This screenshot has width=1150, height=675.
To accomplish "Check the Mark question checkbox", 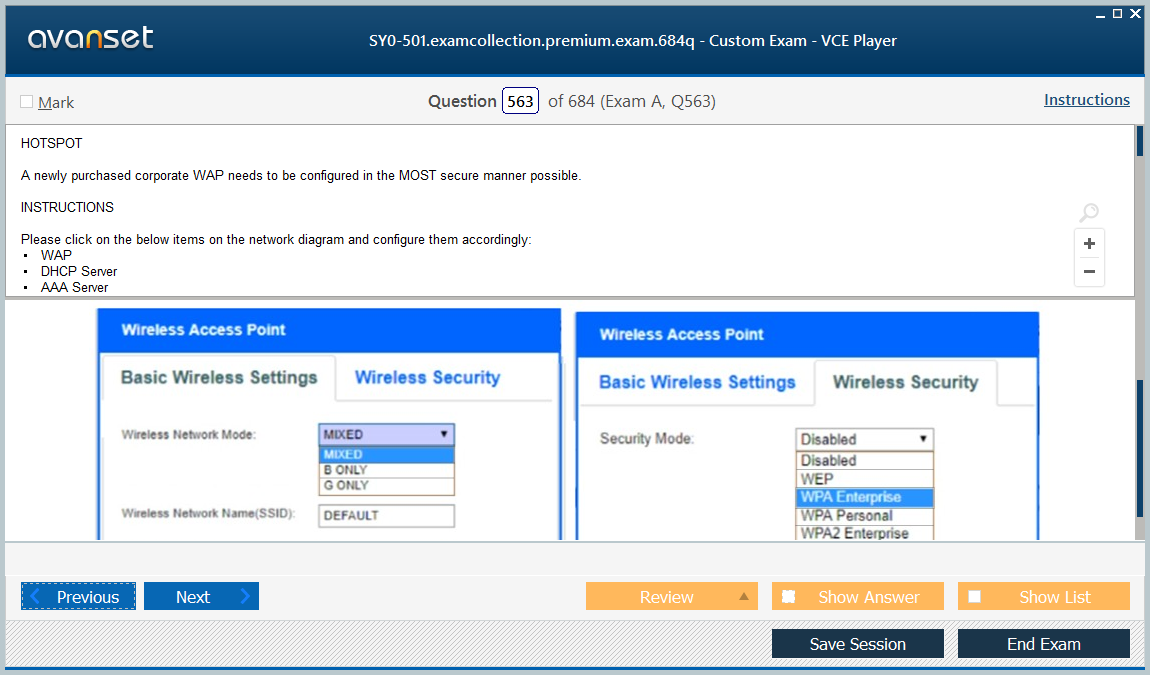I will pos(27,102).
